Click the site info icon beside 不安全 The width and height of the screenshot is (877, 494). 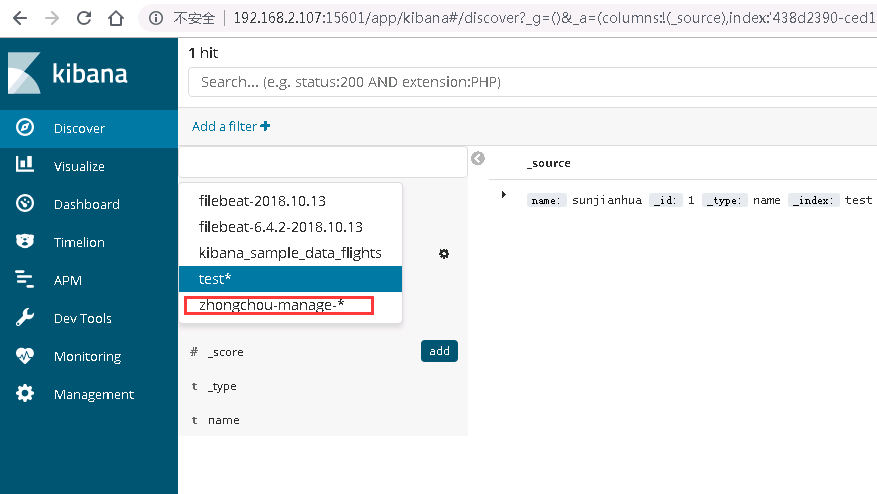click(156, 18)
